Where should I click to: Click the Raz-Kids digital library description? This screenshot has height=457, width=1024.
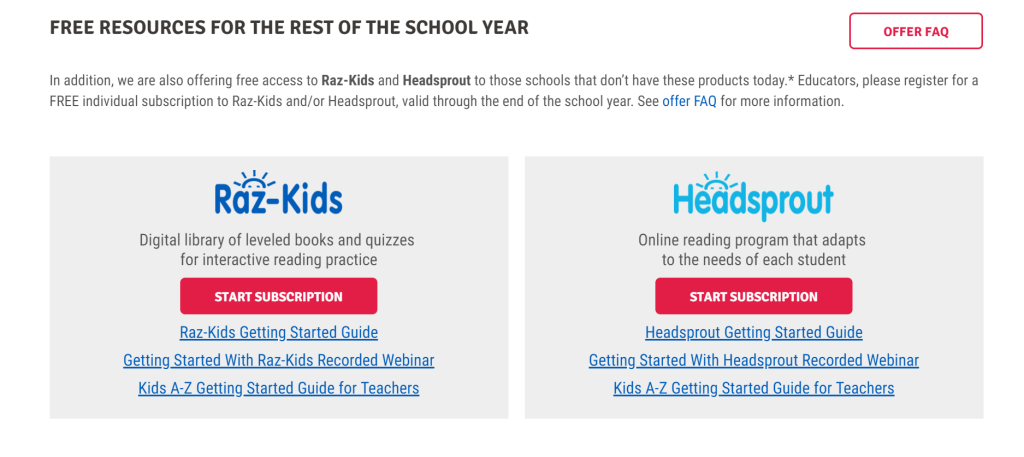pos(278,250)
